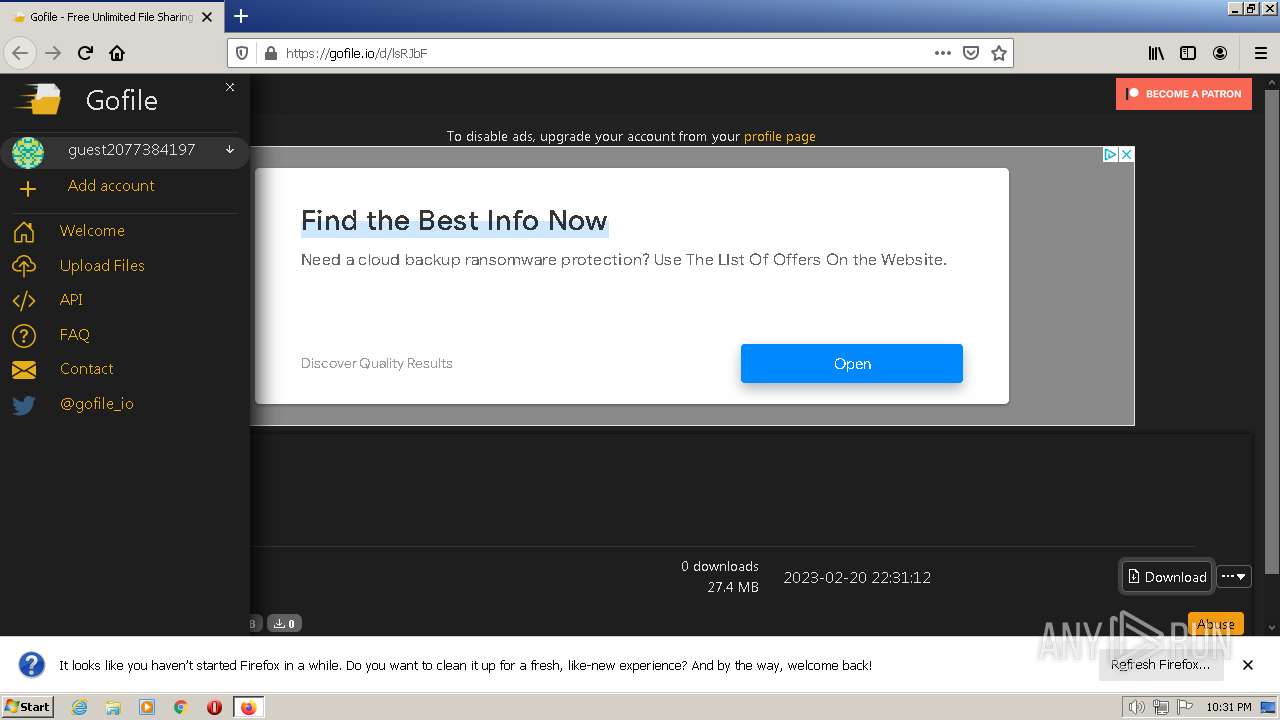Image resolution: width=1280 pixels, height=720 pixels.
Task: Click the site security padlock icon
Action: 269,53
